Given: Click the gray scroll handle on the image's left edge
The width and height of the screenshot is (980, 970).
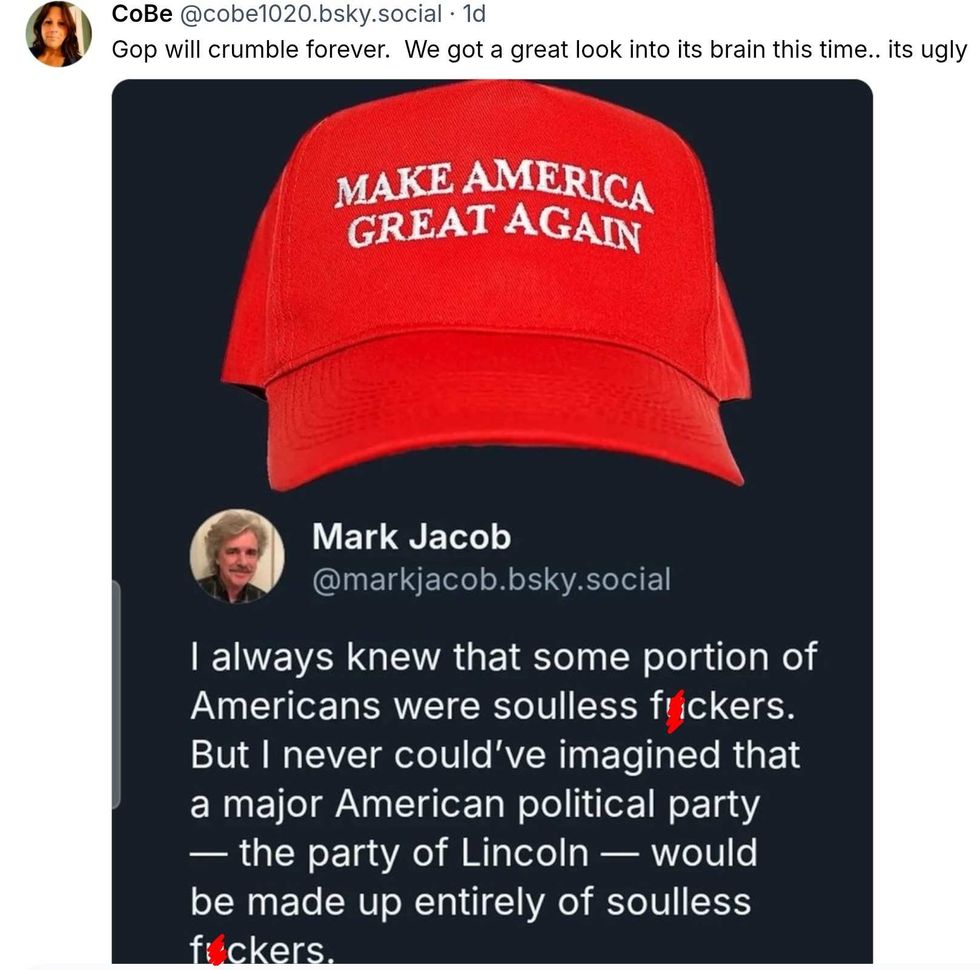Looking at the screenshot, I should click(116, 694).
